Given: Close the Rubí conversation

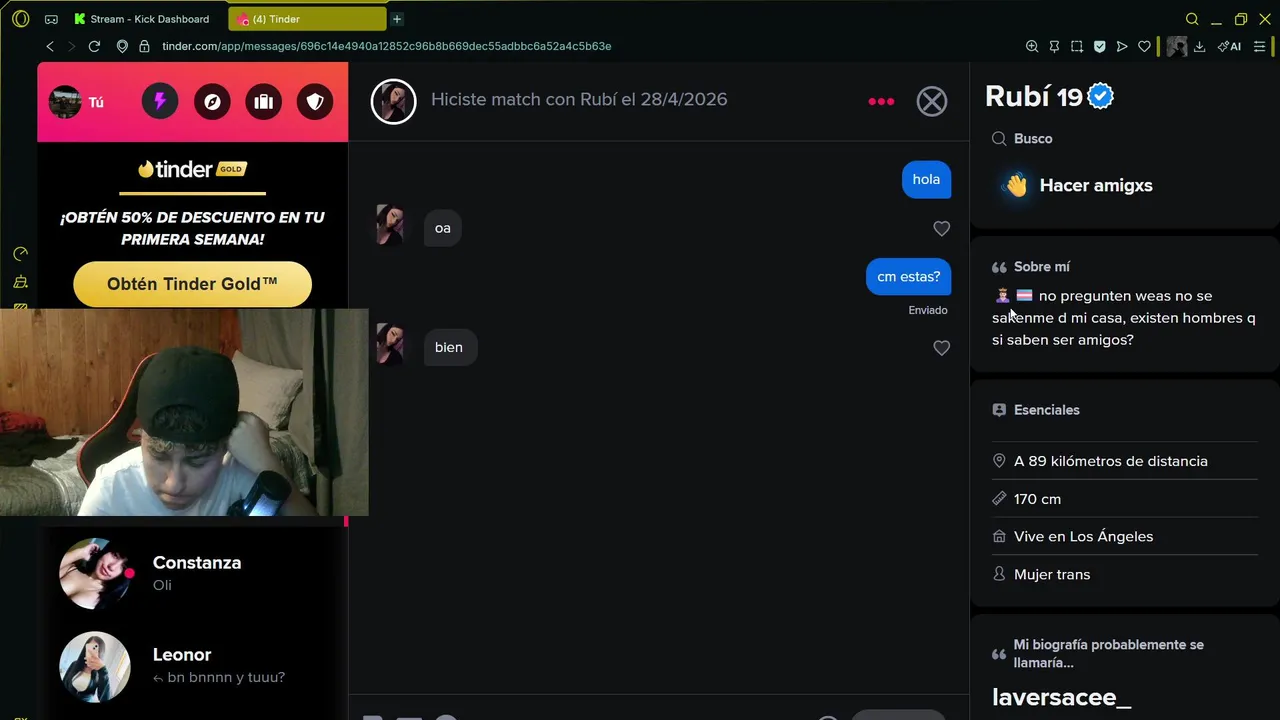Looking at the screenshot, I should click(x=932, y=101).
